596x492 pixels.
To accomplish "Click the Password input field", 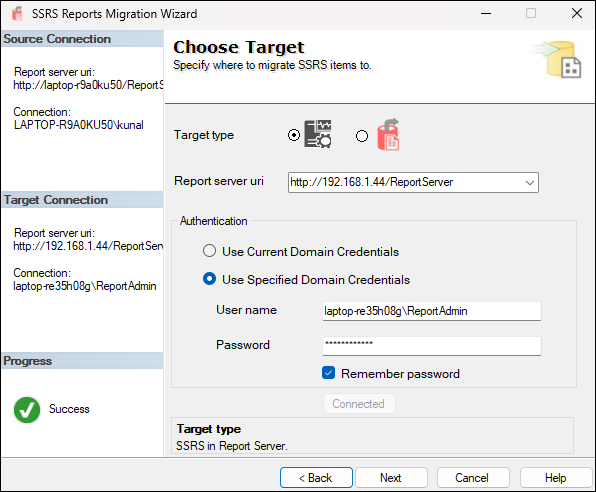I will pos(432,346).
